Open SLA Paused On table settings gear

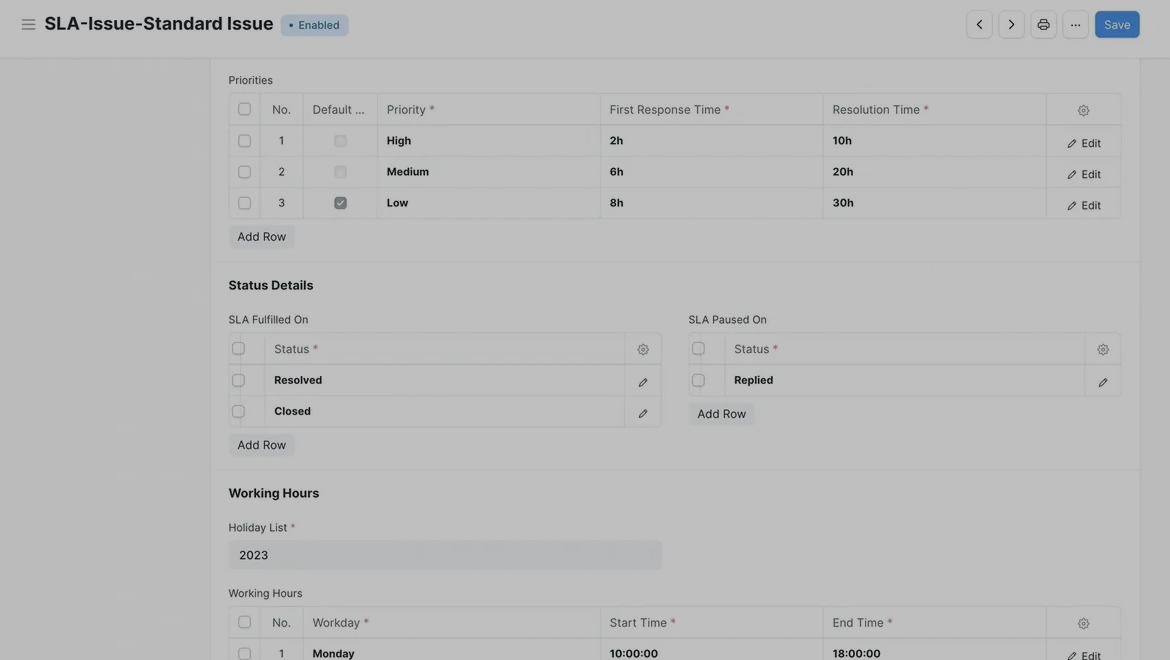pyautogui.click(x=1103, y=349)
